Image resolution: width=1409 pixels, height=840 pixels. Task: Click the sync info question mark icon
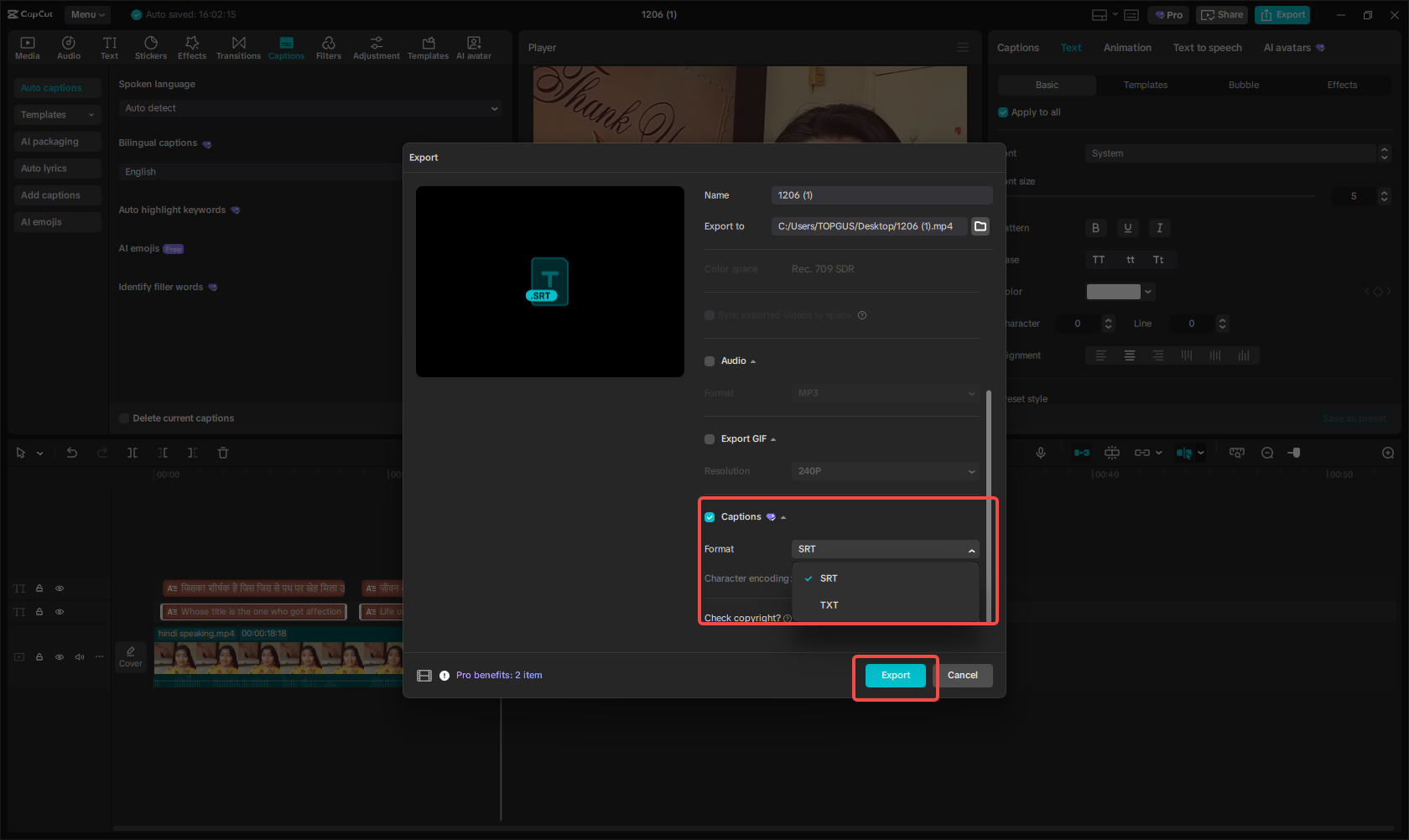[862, 315]
